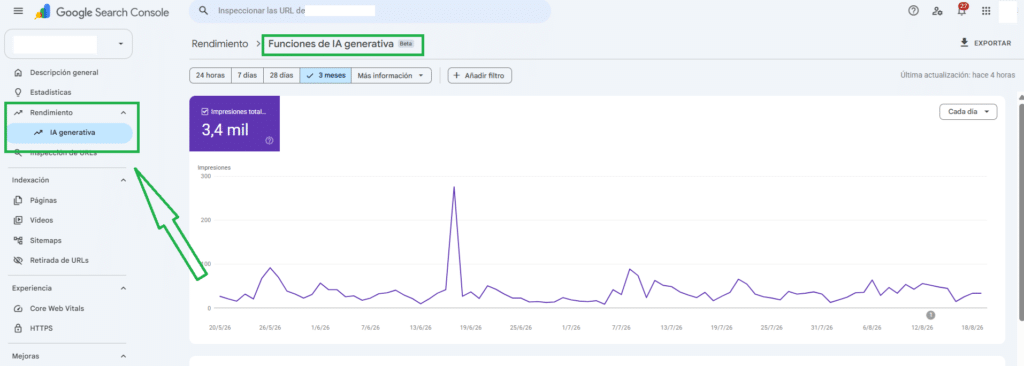The height and width of the screenshot is (366, 1024).
Task: Select the 24 horas date range
Action: (210, 75)
